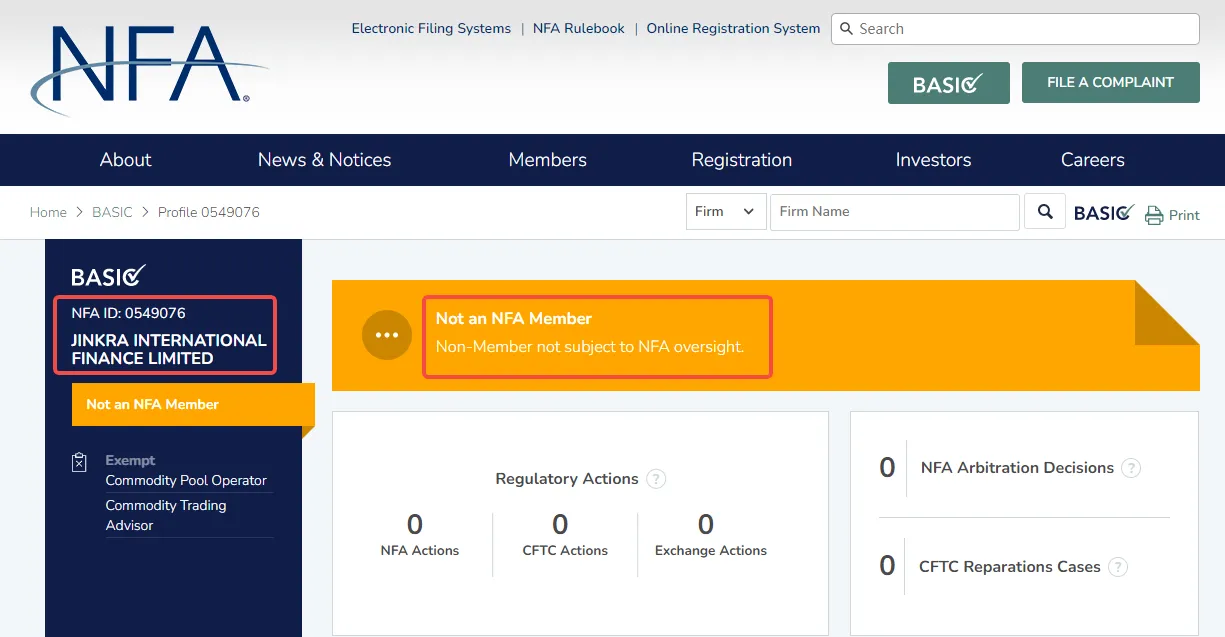Open the Online Registration System link

733,28
